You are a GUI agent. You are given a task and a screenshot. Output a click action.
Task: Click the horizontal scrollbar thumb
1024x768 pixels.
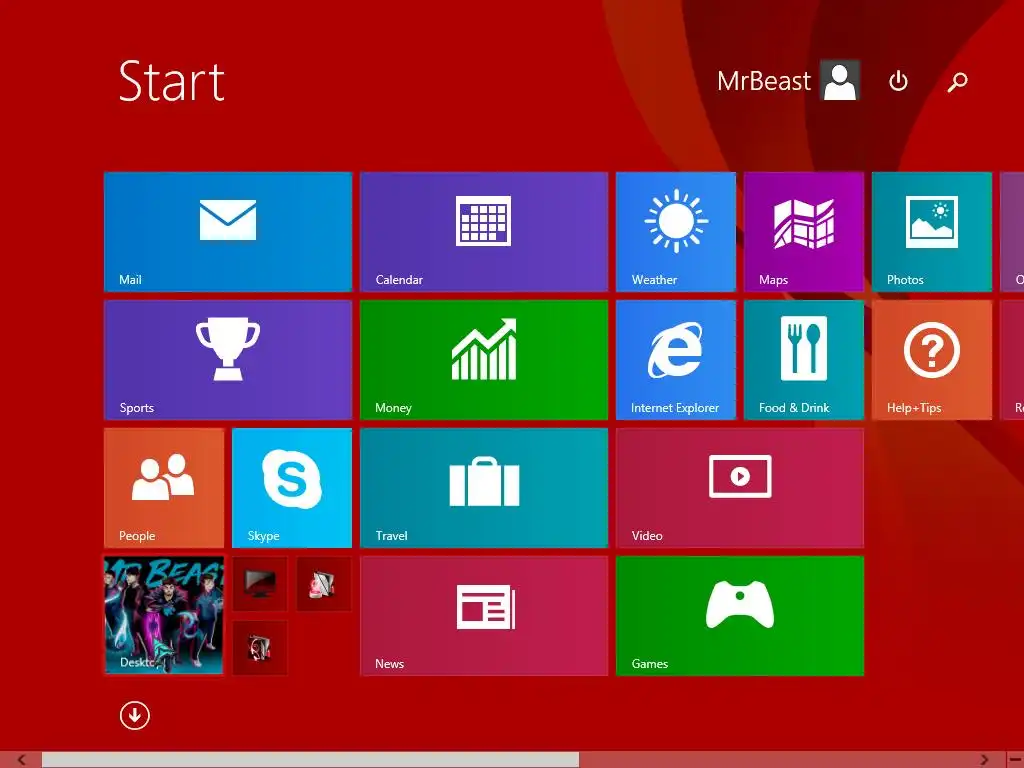pos(310,760)
